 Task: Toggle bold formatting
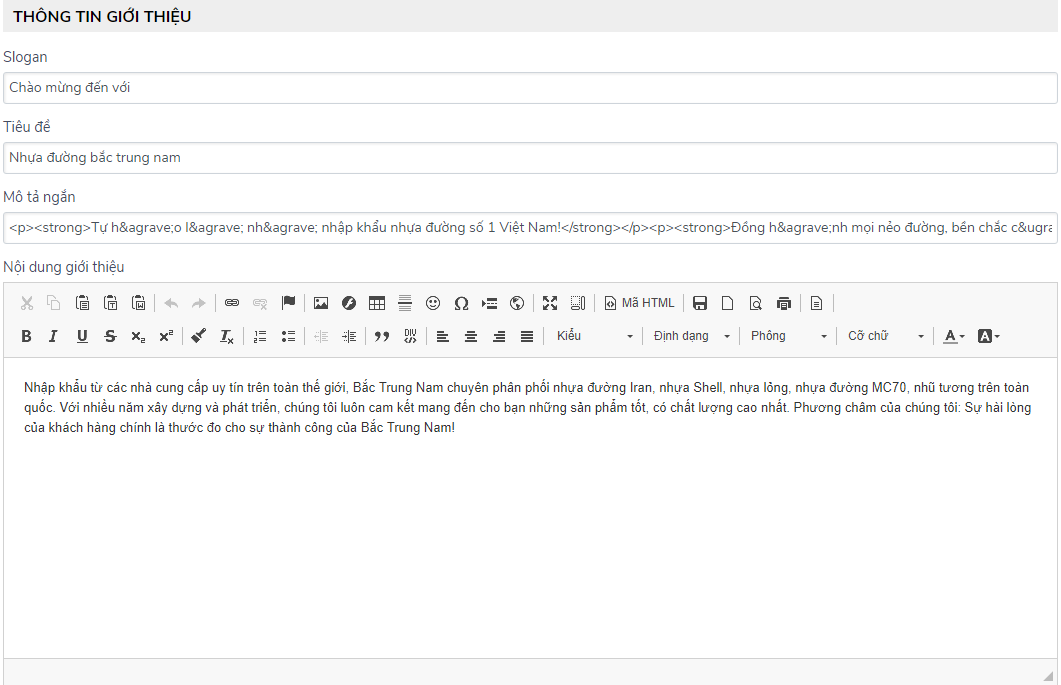point(26,336)
